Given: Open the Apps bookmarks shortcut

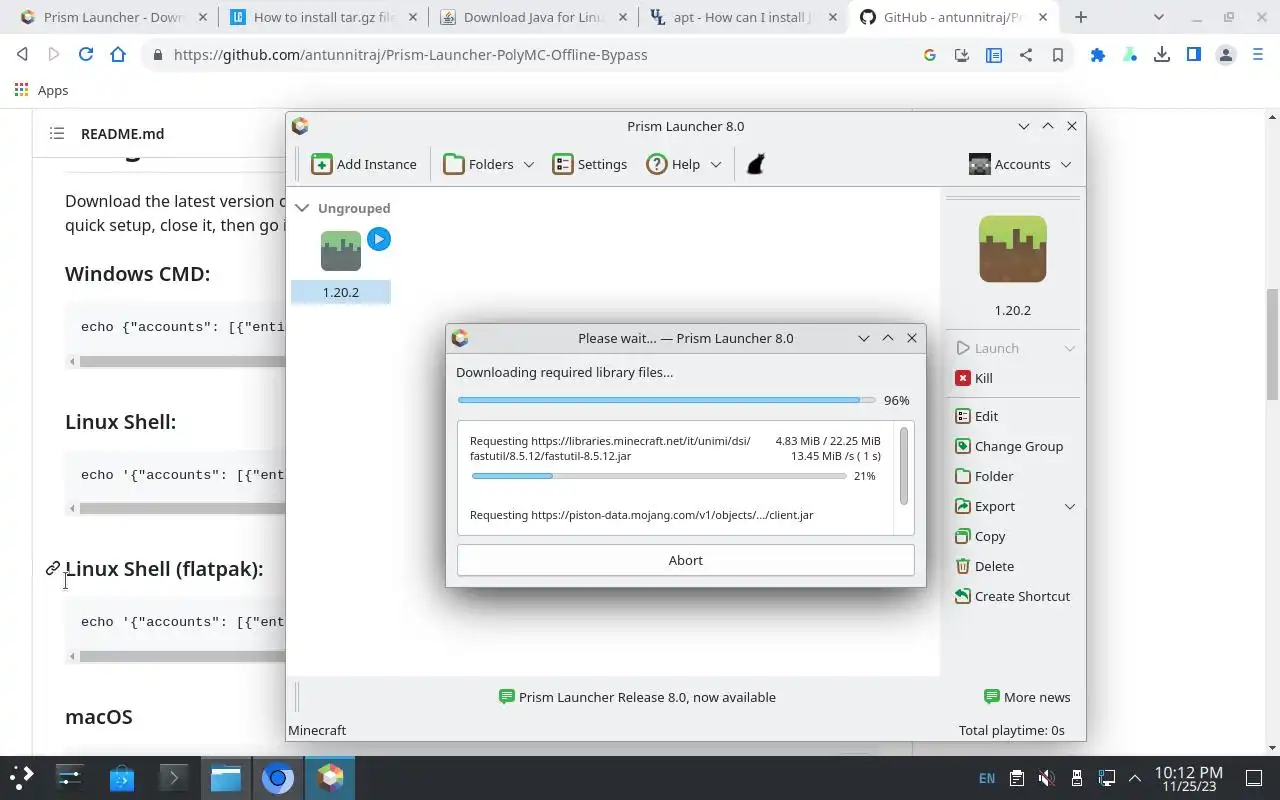Looking at the screenshot, I should (x=41, y=90).
